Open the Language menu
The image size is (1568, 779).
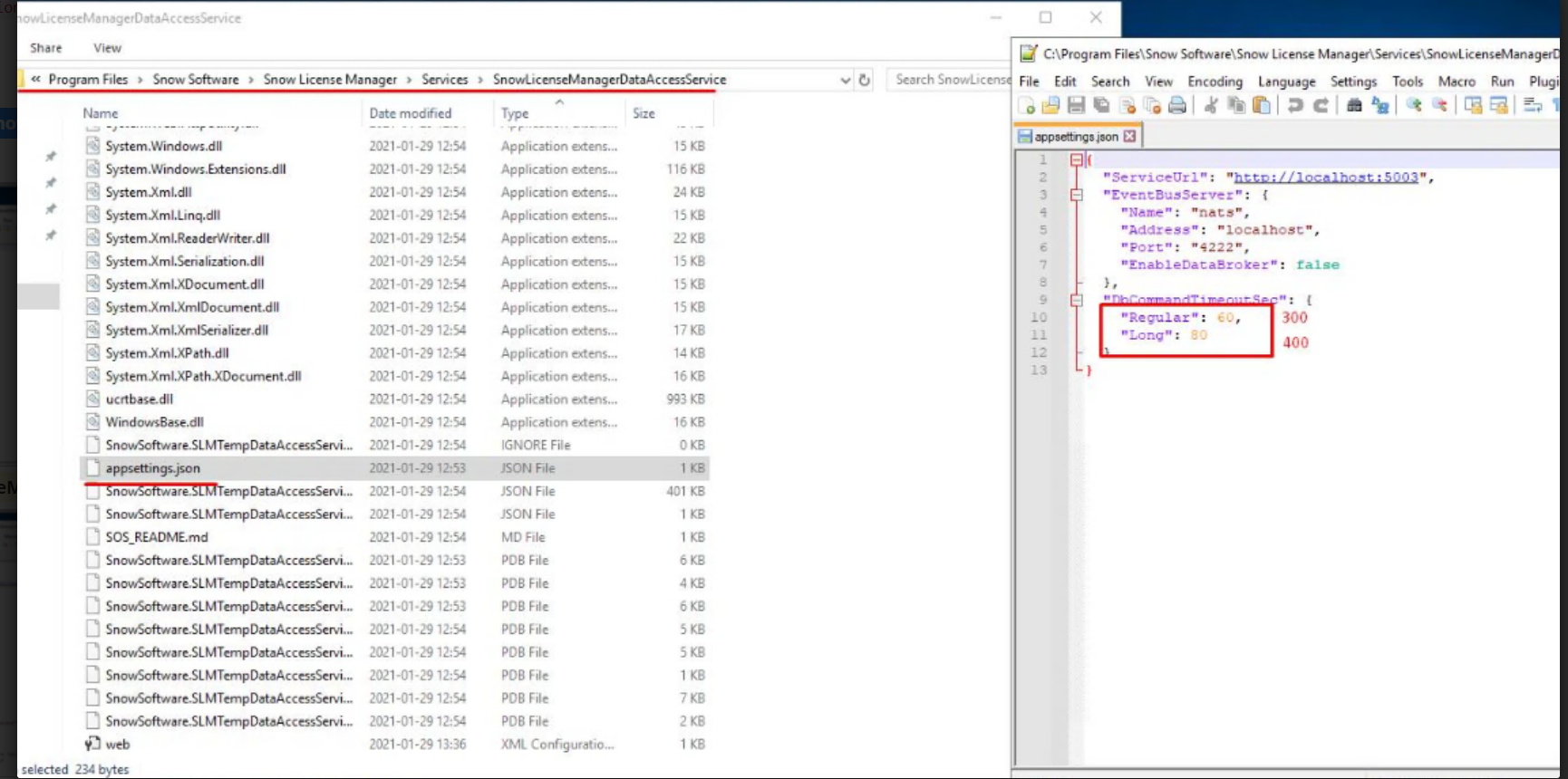click(1286, 82)
